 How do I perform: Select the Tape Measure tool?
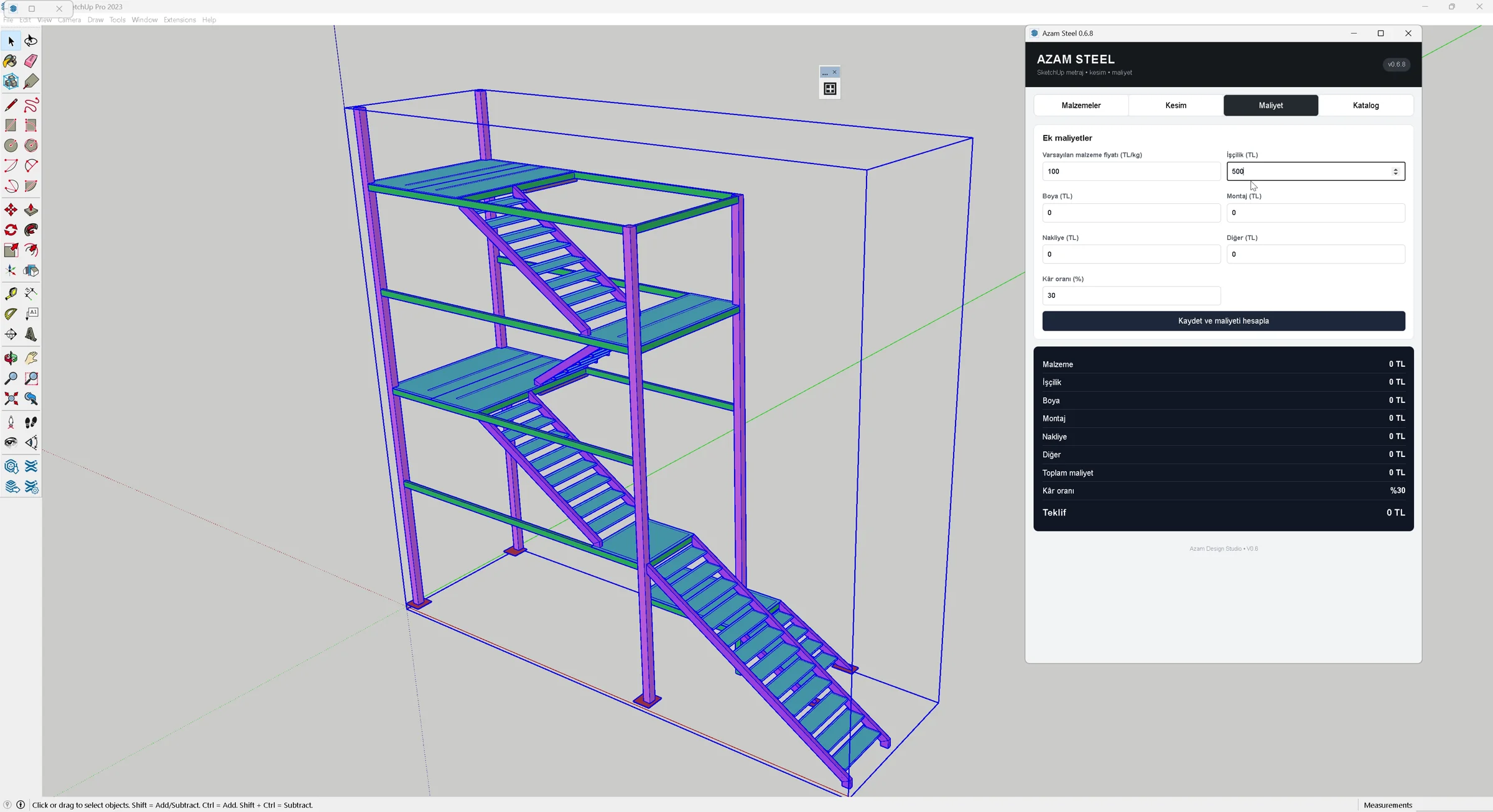(11, 293)
